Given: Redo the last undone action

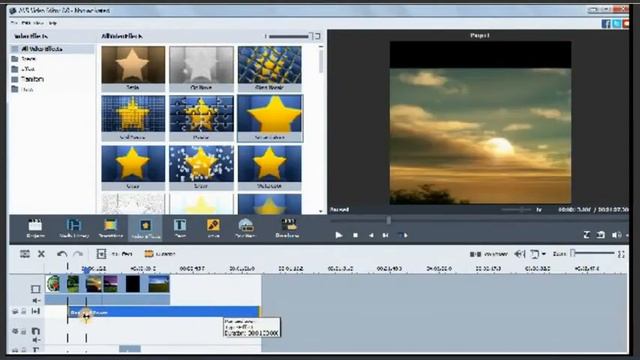Looking at the screenshot, I should (78, 254).
